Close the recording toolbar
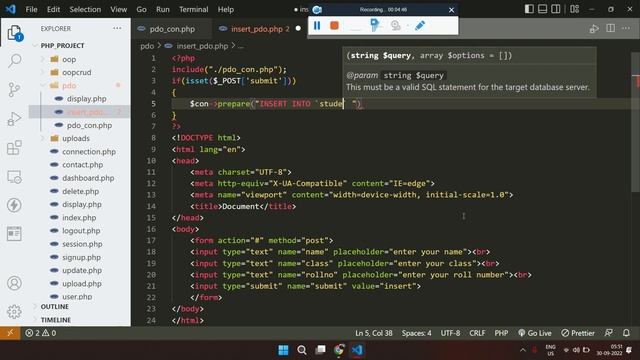The width and height of the screenshot is (640, 360). click(x=451, y=10)
